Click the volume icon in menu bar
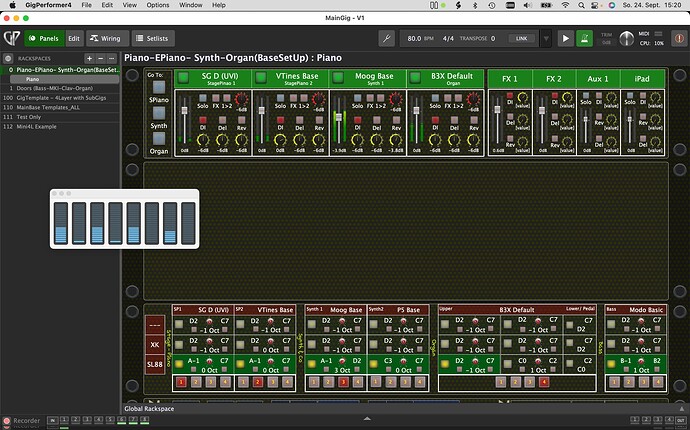690x430 pixels. coord(528,5)
